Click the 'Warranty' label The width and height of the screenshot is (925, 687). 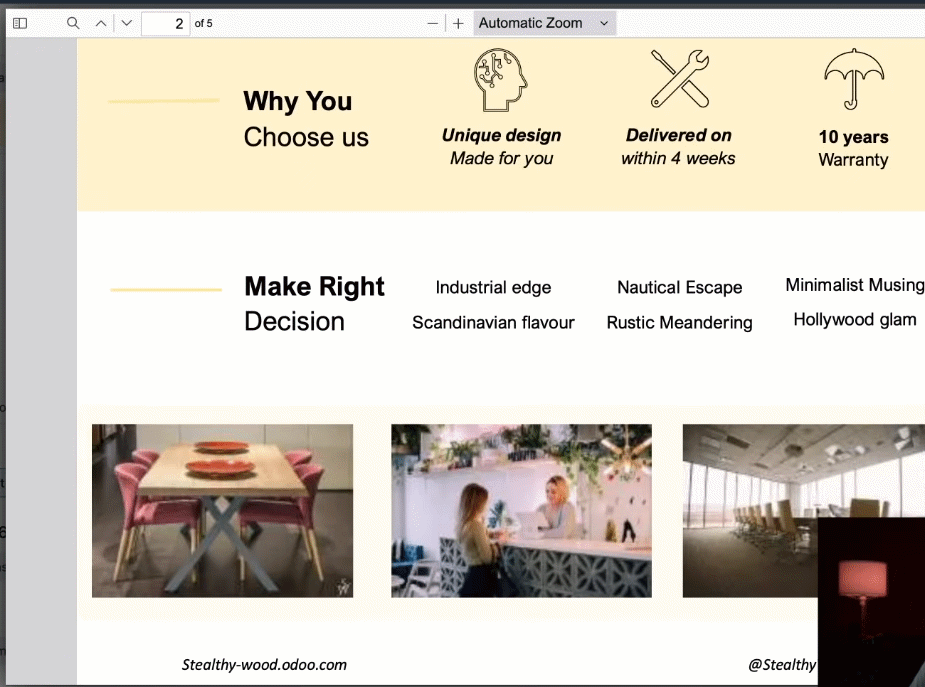coord(854,160)
